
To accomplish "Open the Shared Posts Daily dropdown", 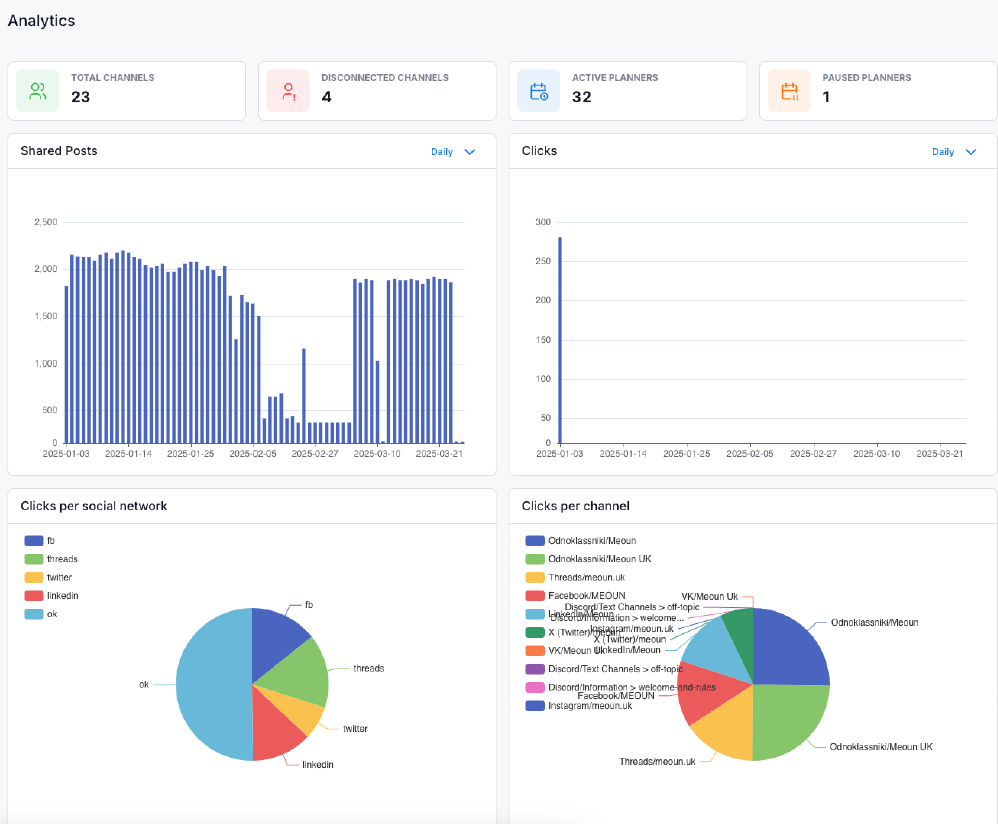I will pos(453,152).
